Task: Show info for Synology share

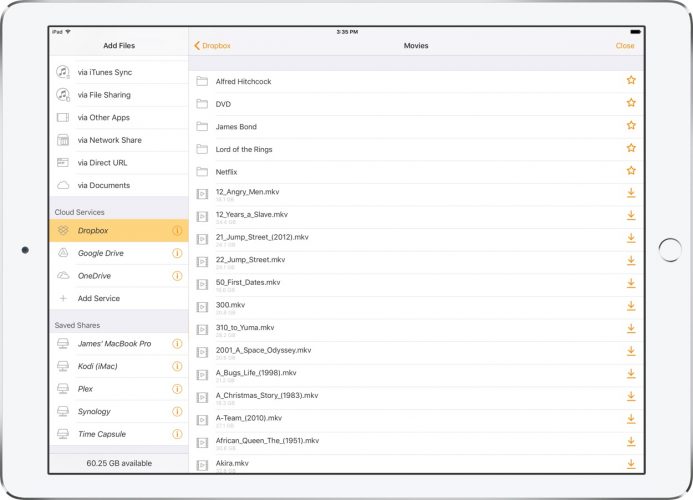Action: [177, 411]
